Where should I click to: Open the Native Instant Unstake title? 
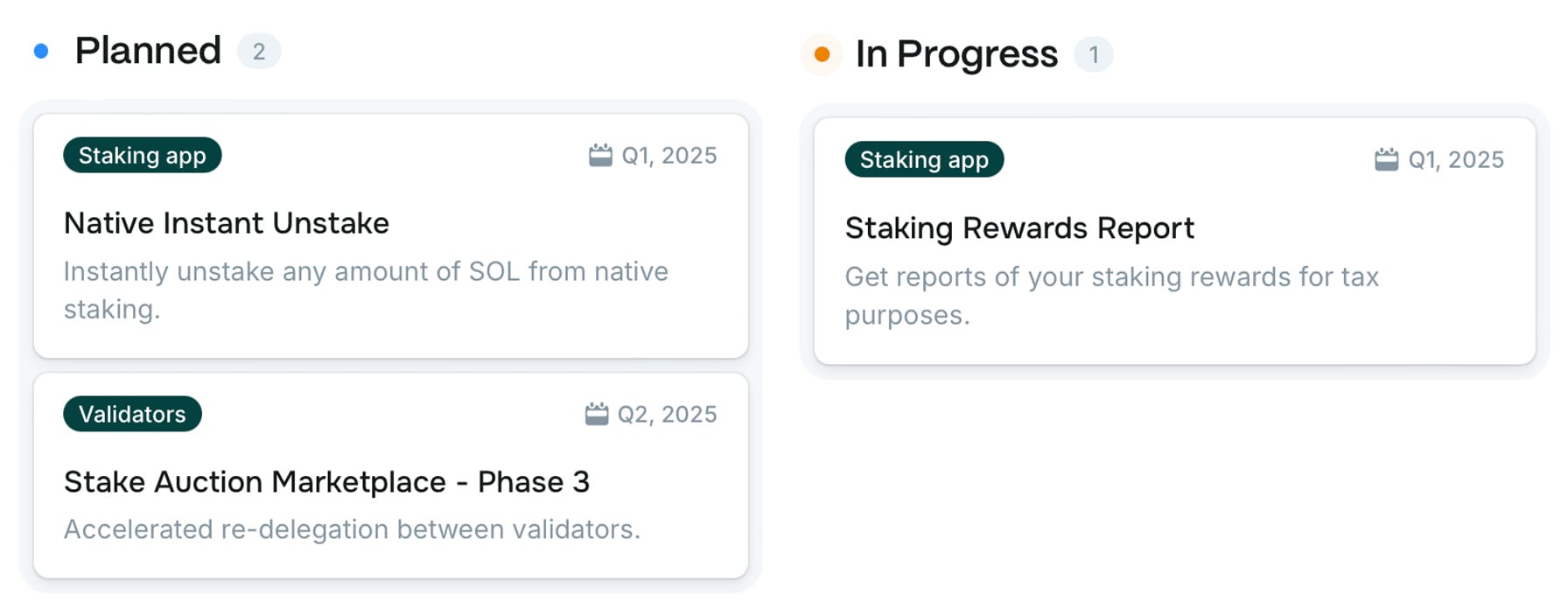[227, 223]
